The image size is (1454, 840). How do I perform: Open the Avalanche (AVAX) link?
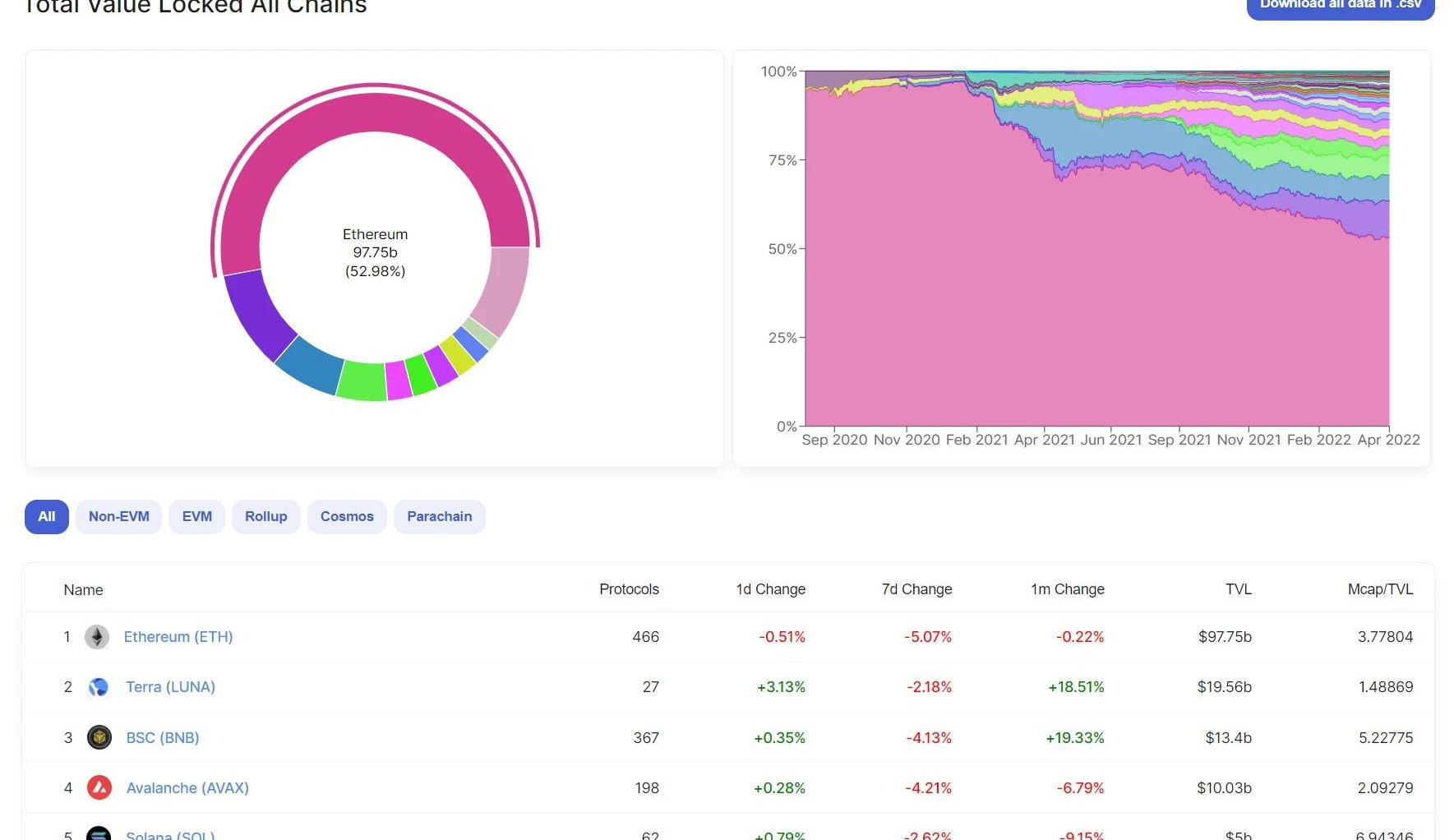tap(187, 787)
